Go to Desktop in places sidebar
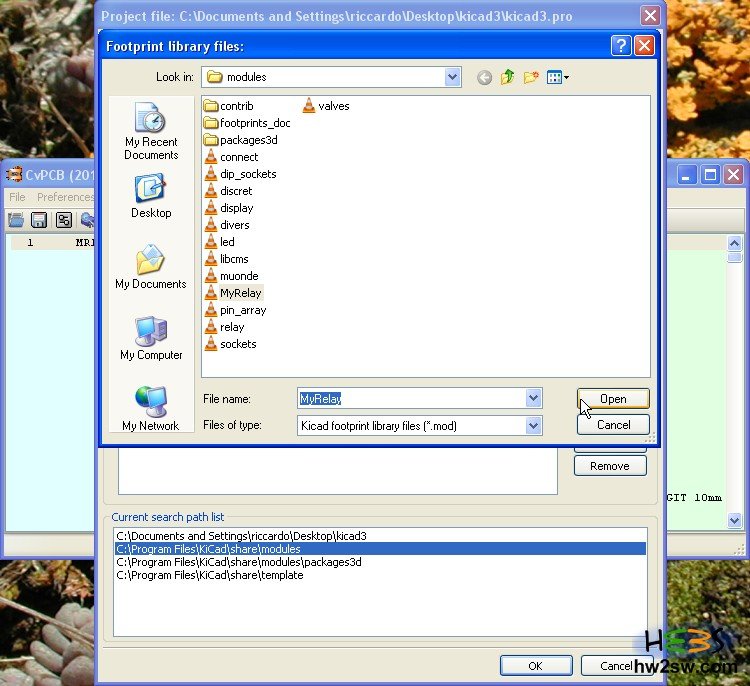The height and width of the screenshot is (686, 750). point(151,196)
